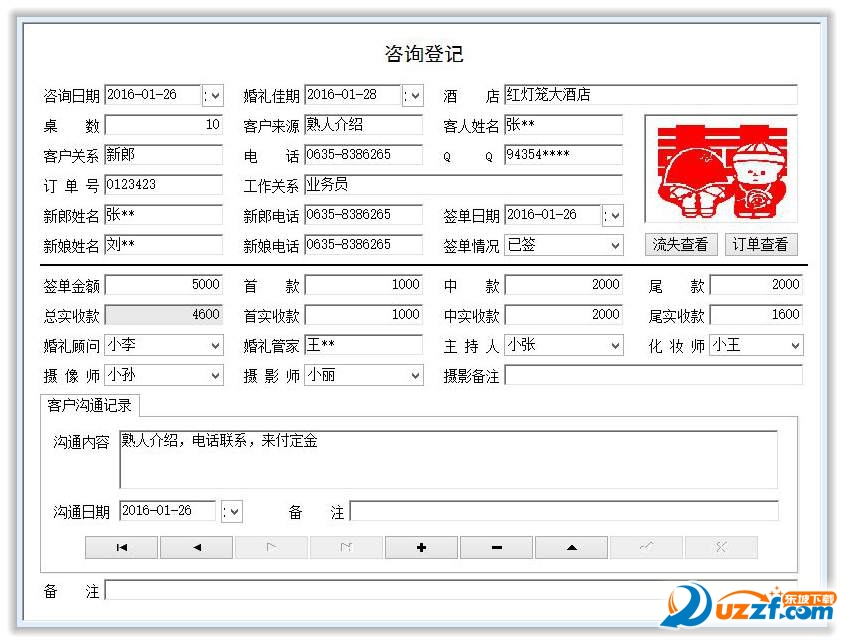Go to the prior record icon
The image size is (844, 644).
click(x=196, y=547)
